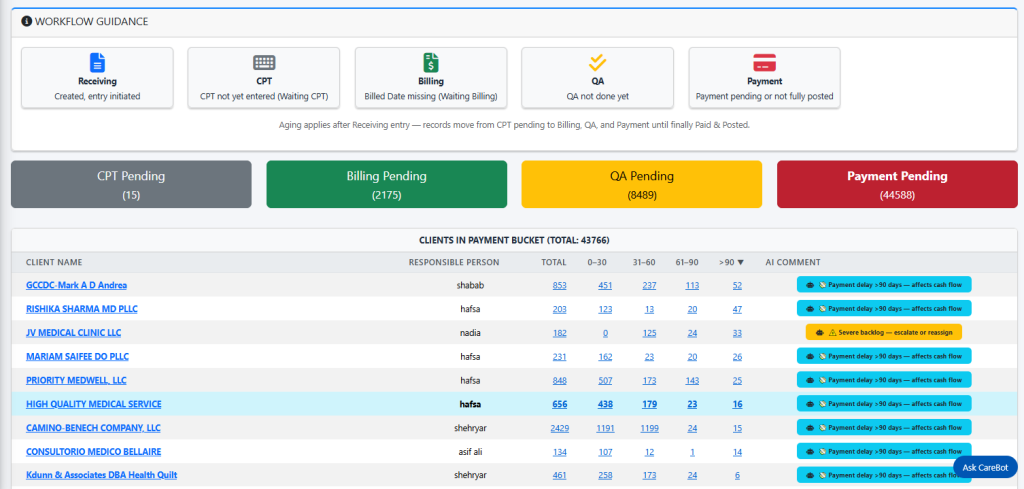Launch the Ask CareBot chat button
The width and height of the screenshot is (1024, 489).
(985, 467)
